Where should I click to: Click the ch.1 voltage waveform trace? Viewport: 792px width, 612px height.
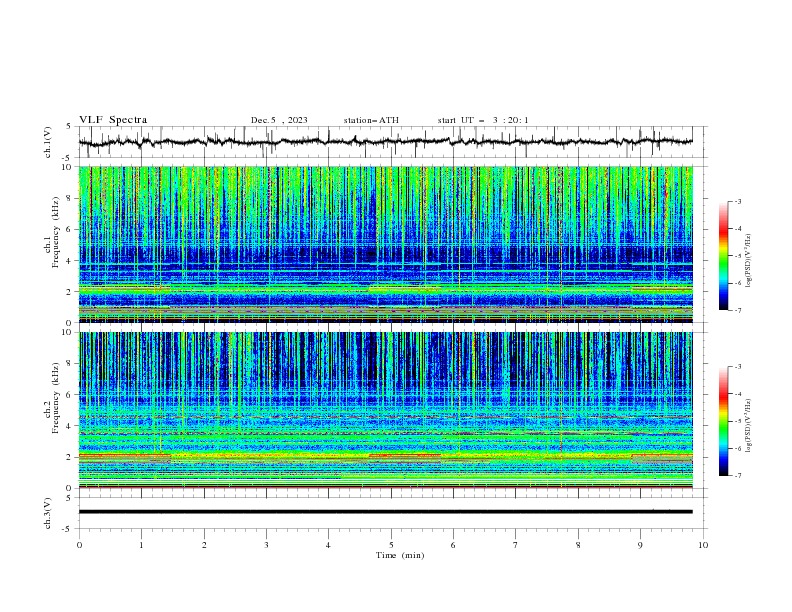385,142
